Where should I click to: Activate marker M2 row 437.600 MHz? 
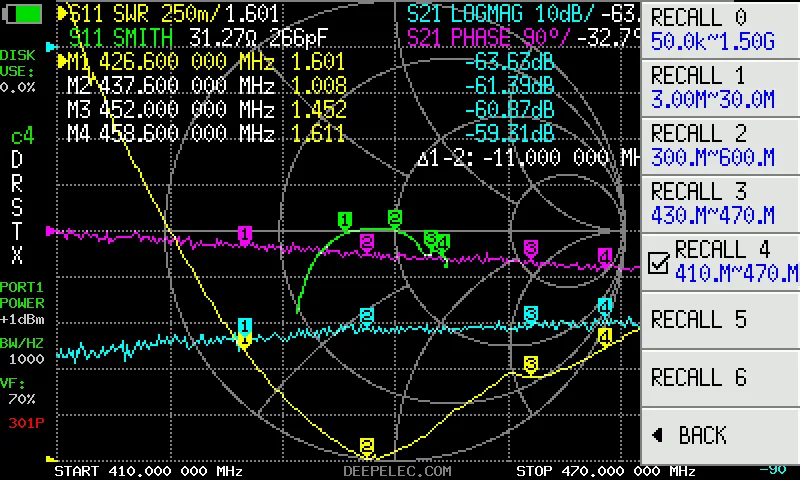pyautogui.click(x=207, y=85)
